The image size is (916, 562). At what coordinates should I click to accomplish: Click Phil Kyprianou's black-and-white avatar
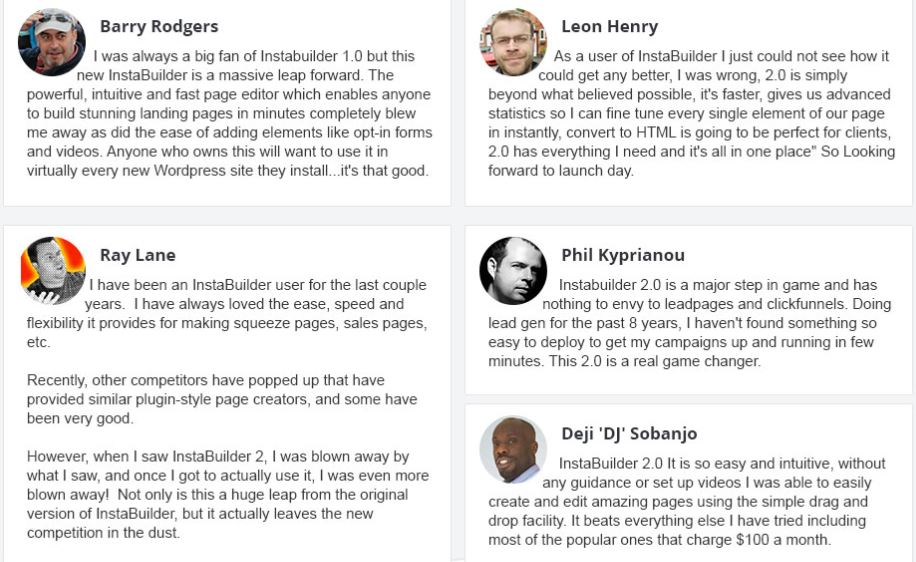coord(513,270)
